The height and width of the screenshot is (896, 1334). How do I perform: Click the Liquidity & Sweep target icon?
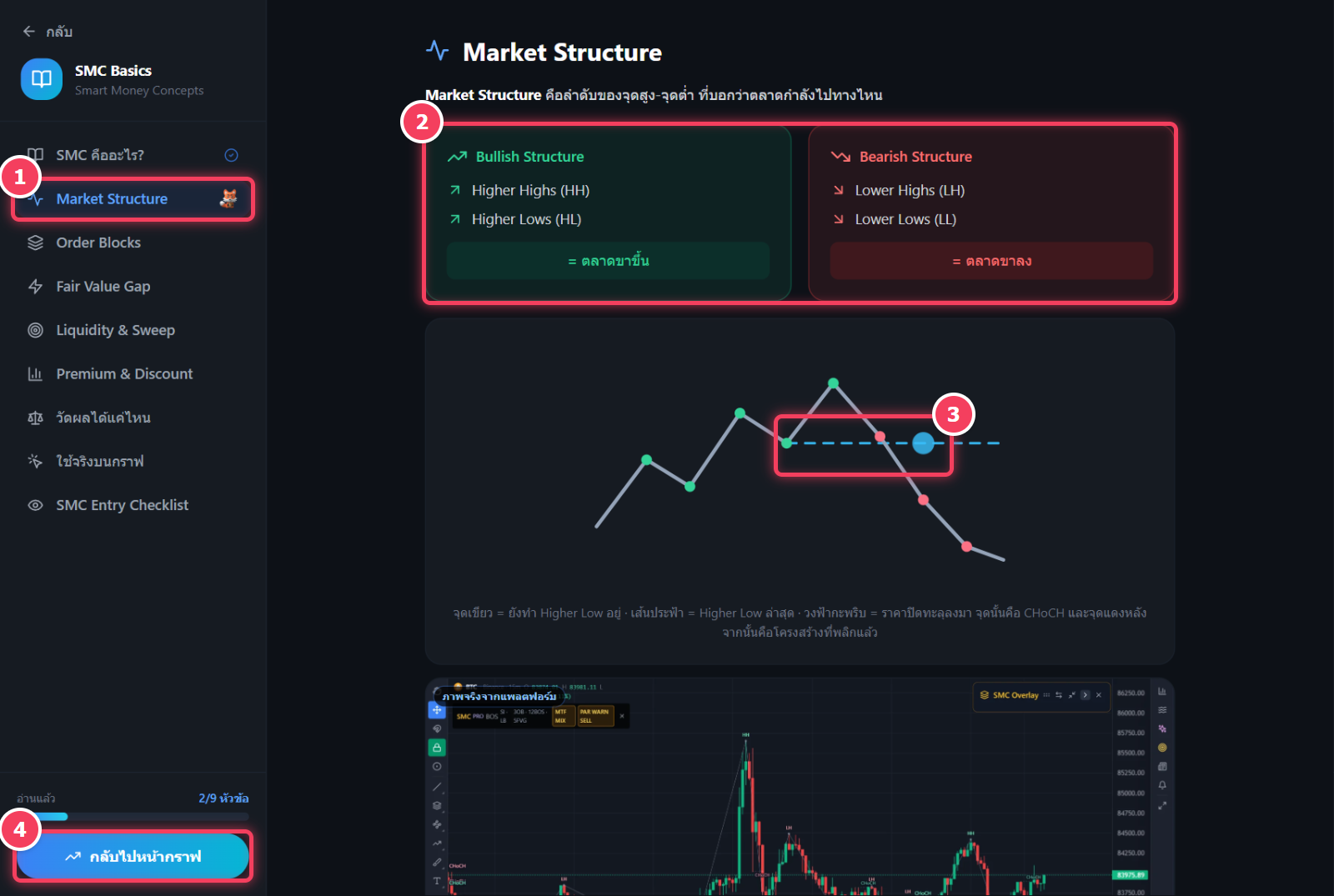coord(35,330)
